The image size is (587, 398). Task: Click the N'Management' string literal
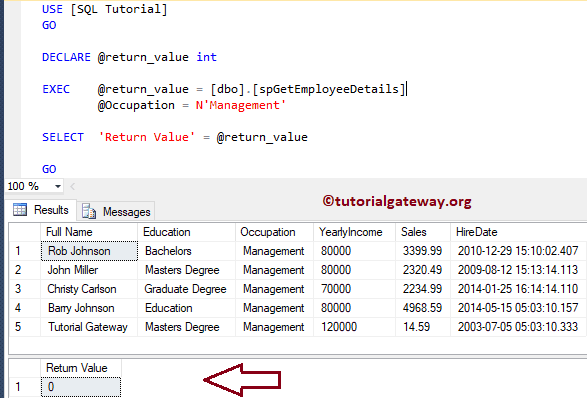tap(241, 105)
